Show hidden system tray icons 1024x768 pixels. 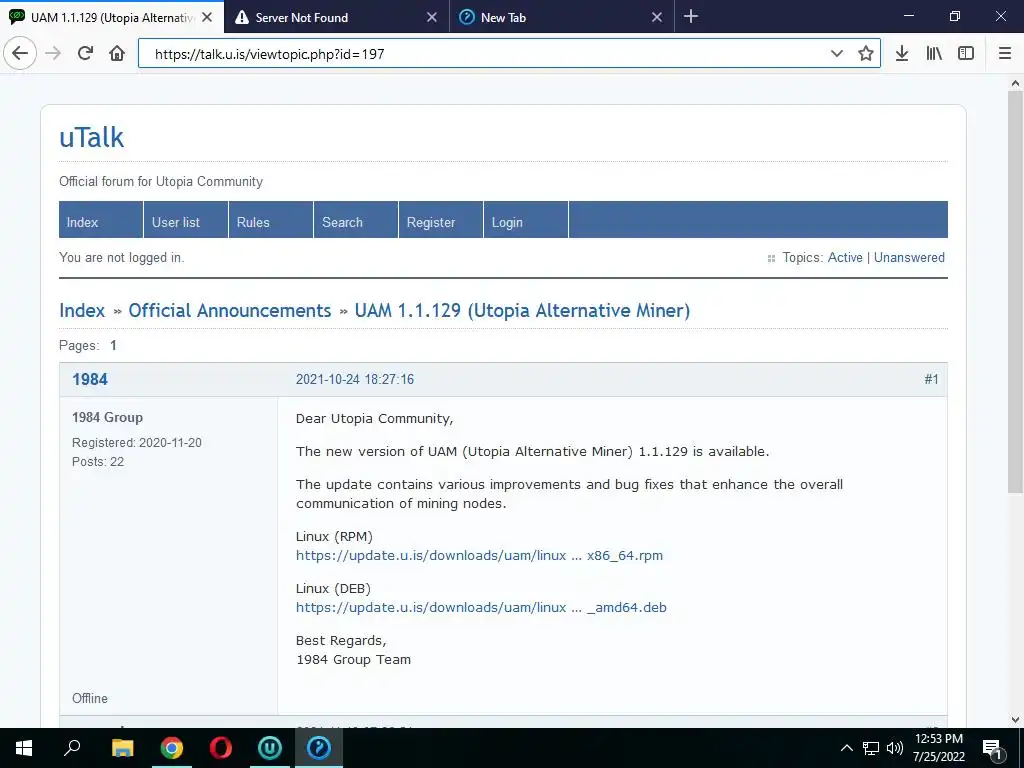846,748
